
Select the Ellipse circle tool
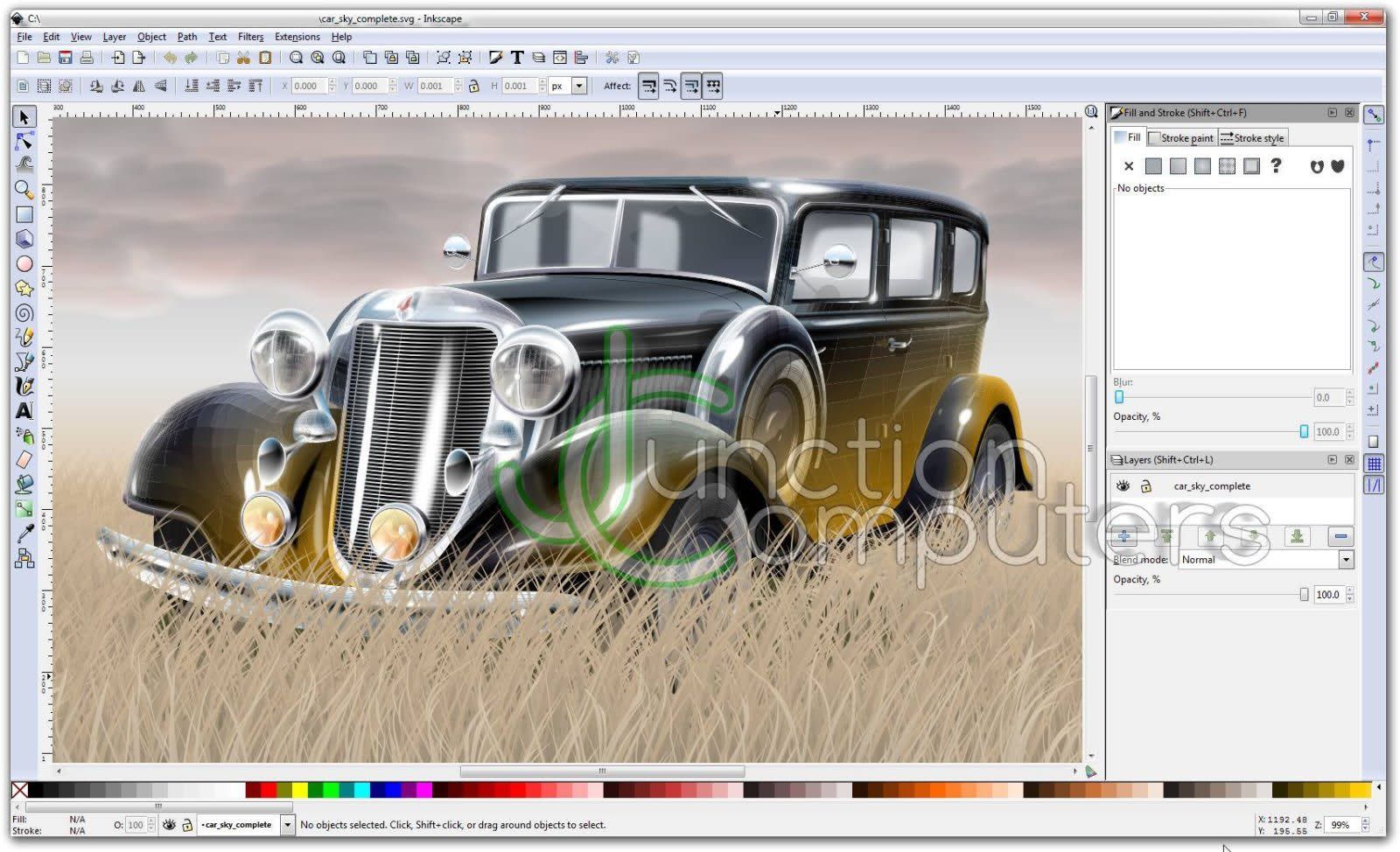pyautogui.click(x=24, y=263)
